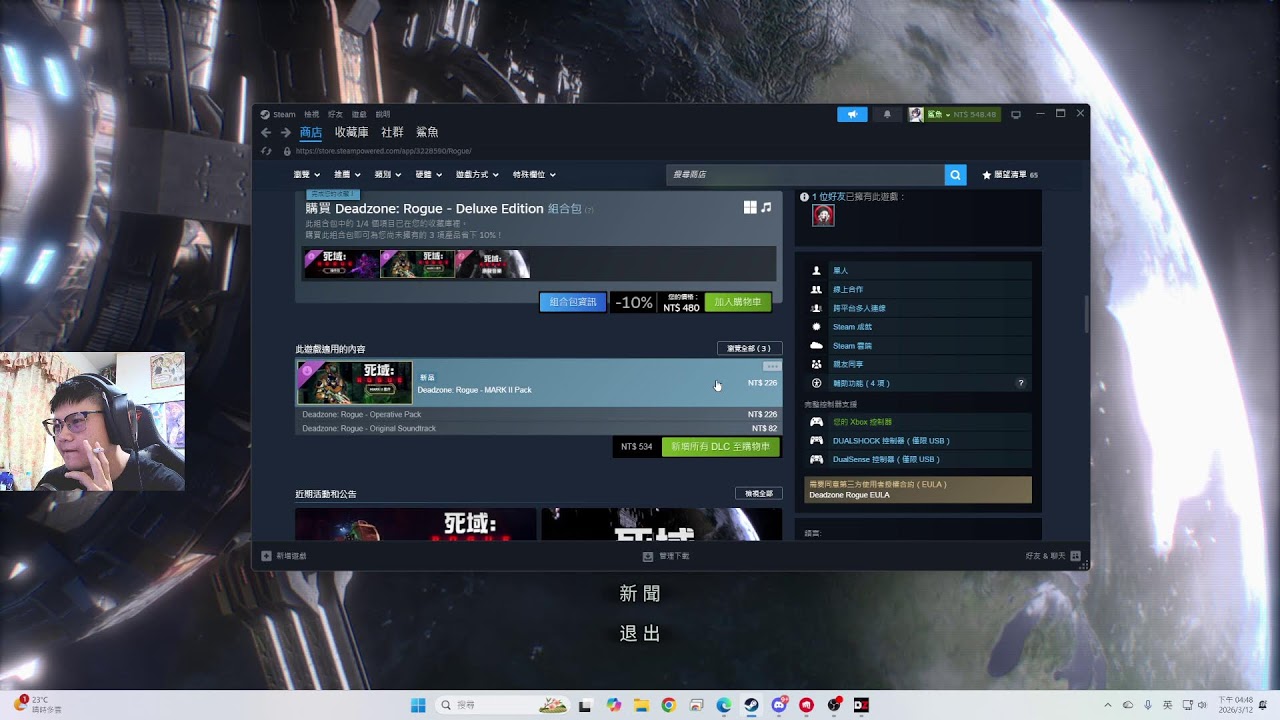Click the store URL address text
This screenshot has height=720, width=1280.
pyautogui.click(x=383, y=151)
